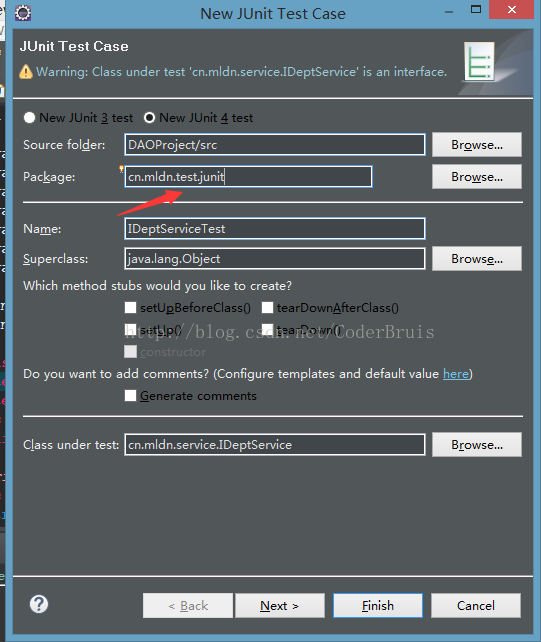Tick the Generate comments checkbox

click(x=130, y=396)
